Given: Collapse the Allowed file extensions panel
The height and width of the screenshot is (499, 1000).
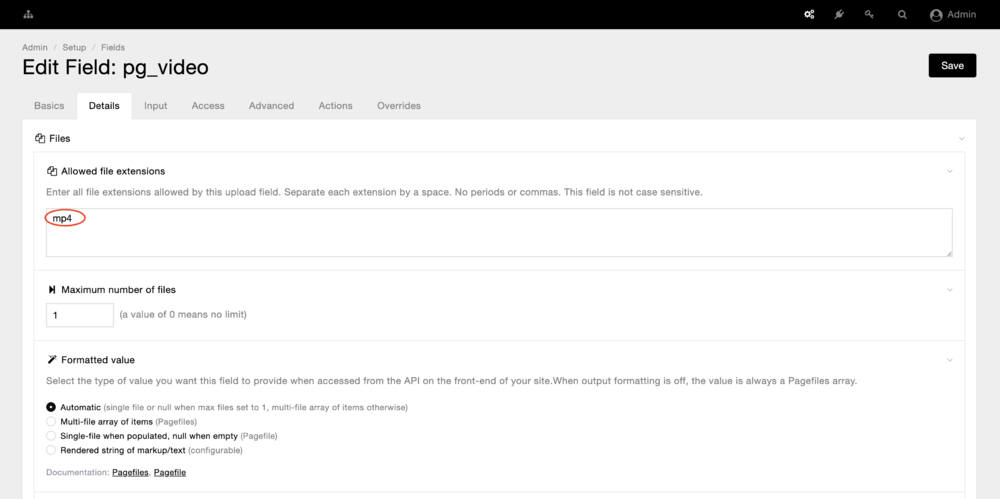Looking at the screenshot, I should pyautogui.click(x=950, y=171).
